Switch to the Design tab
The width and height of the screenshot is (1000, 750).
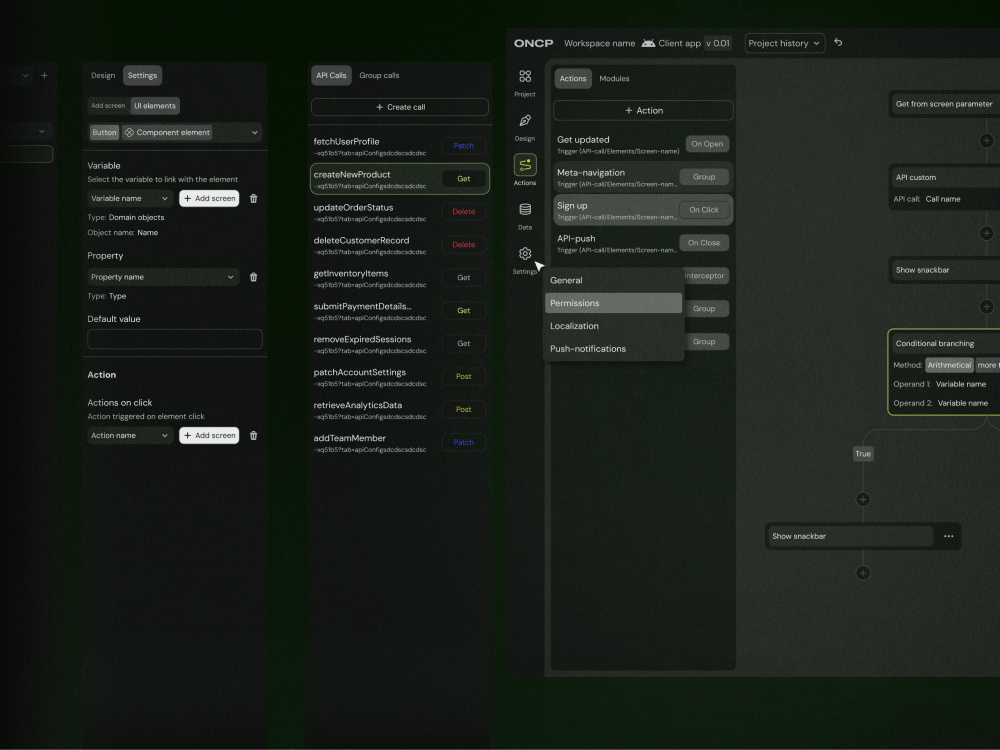pyautogui.click(x=103, y=75)
